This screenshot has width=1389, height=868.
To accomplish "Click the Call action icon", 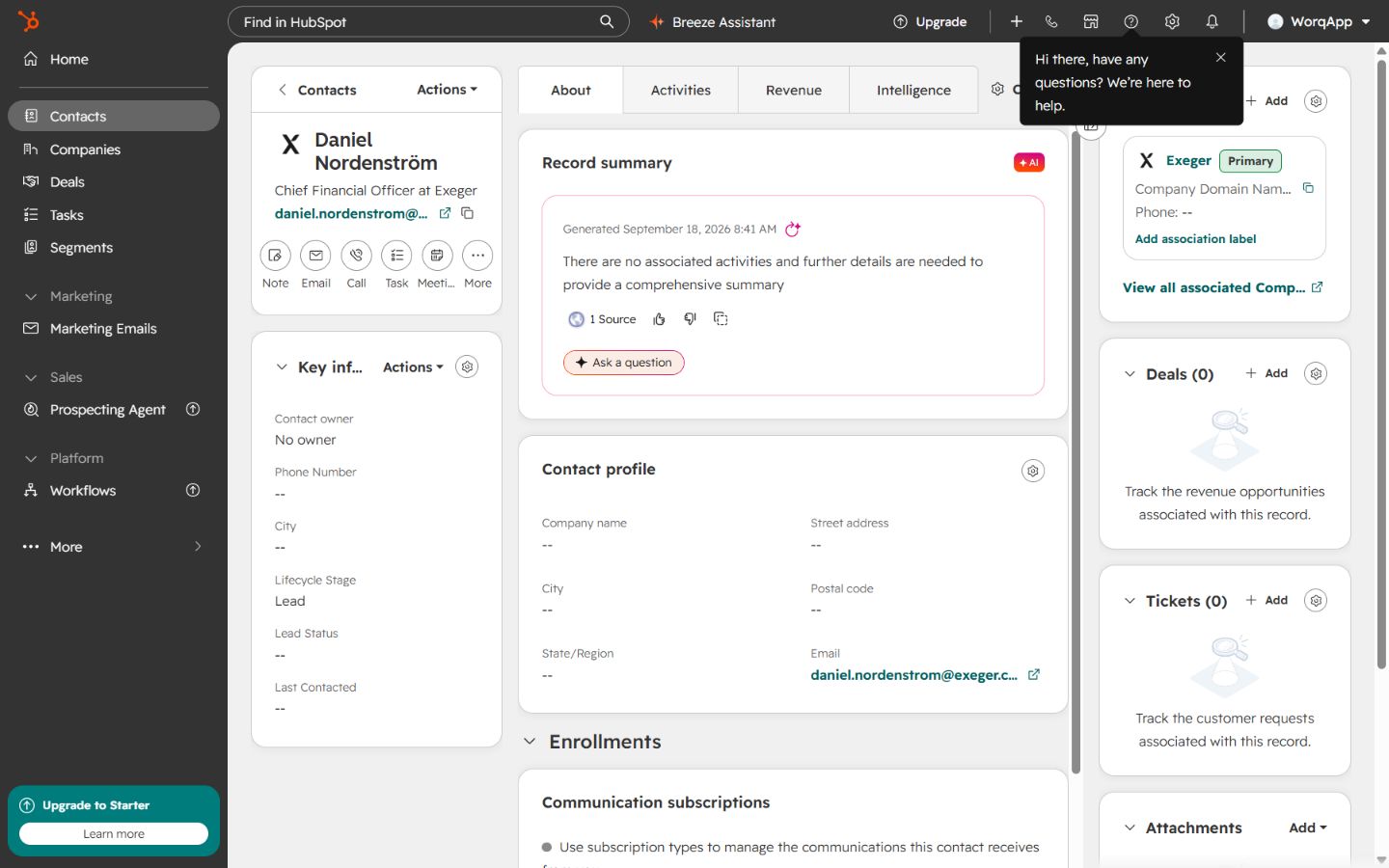I will coord(356,256).
